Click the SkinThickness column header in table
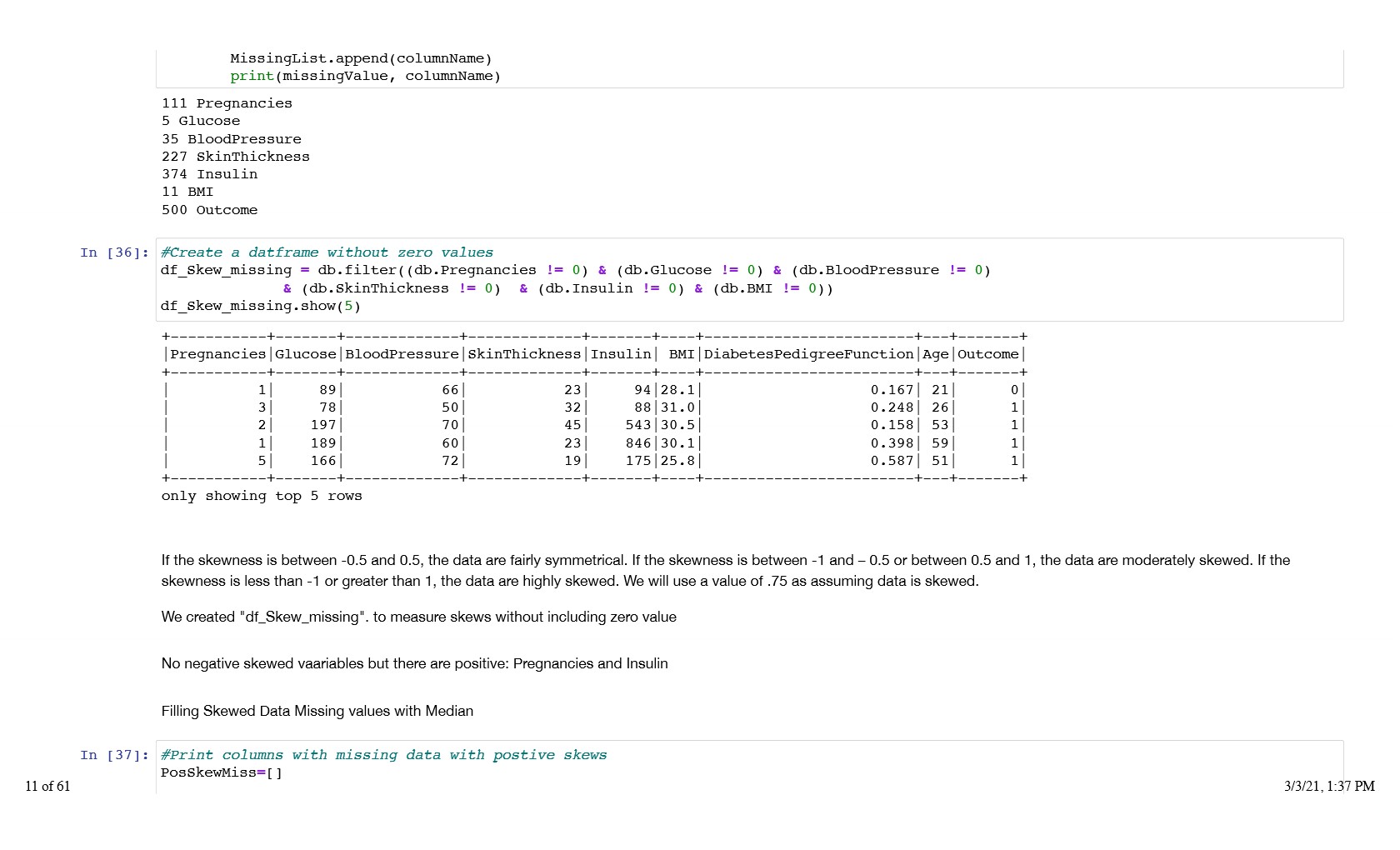This screenshot has height=850, width=1400. tap(524, 354)
